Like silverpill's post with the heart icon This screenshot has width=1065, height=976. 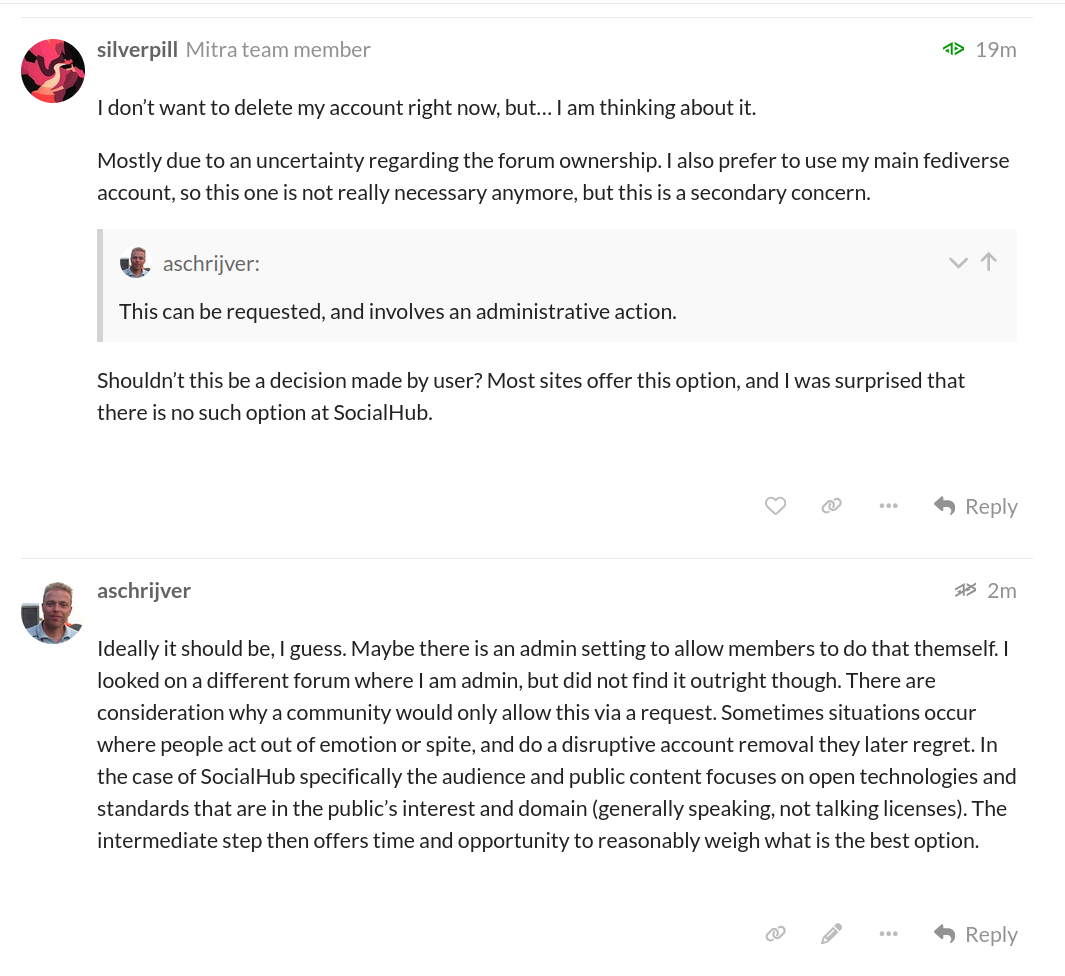click(x=775, y=506)
